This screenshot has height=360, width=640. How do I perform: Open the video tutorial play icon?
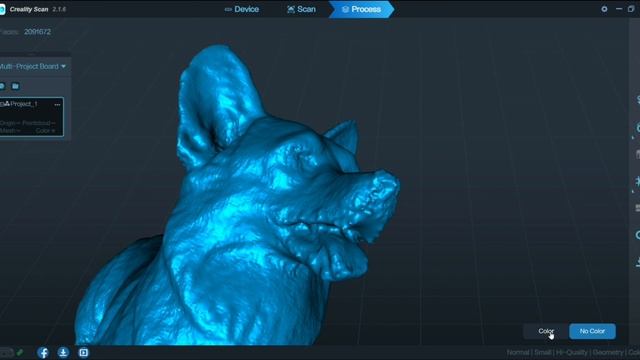coord(83,352)
